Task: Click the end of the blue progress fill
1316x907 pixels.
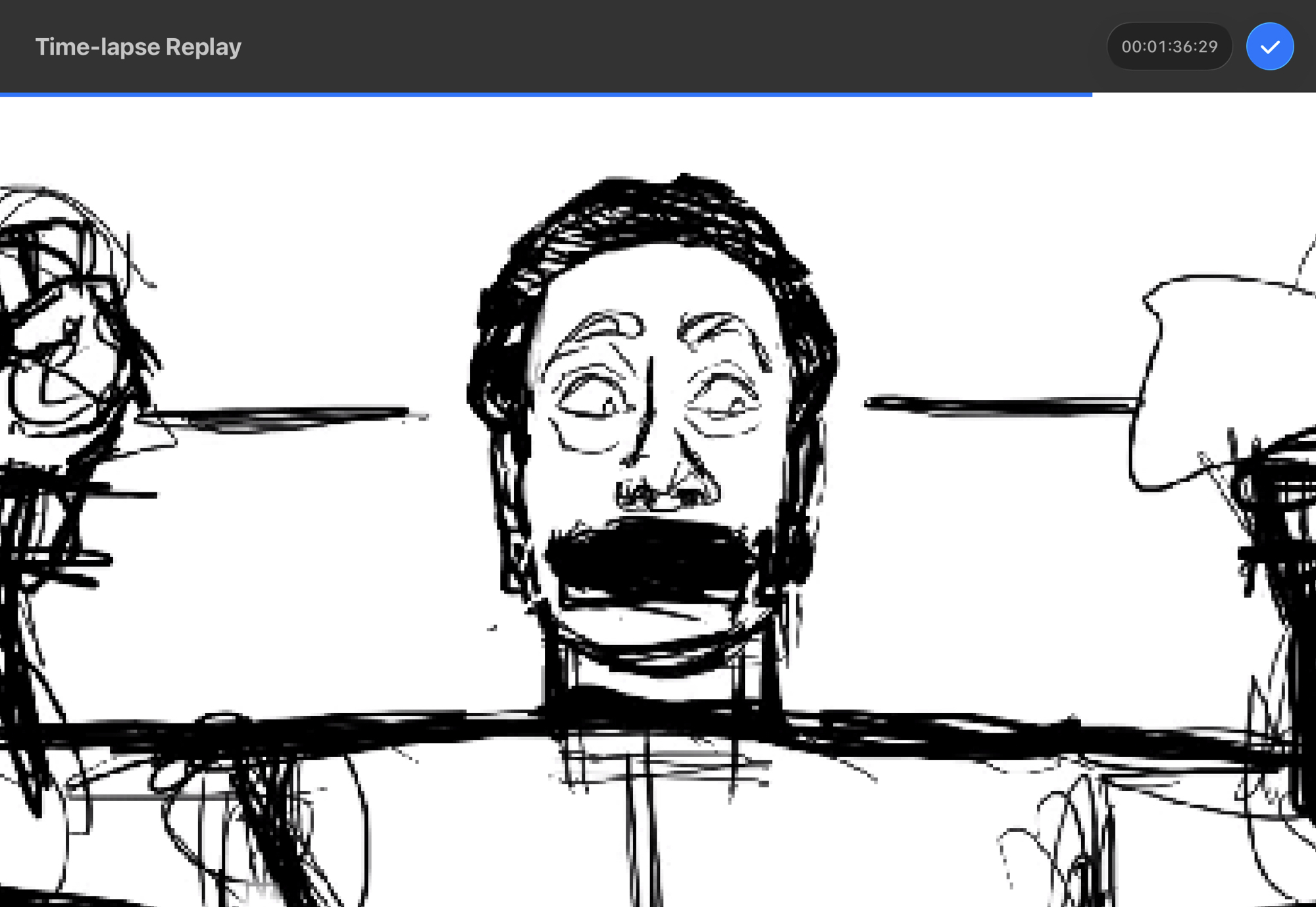Action: (1090, 94)
